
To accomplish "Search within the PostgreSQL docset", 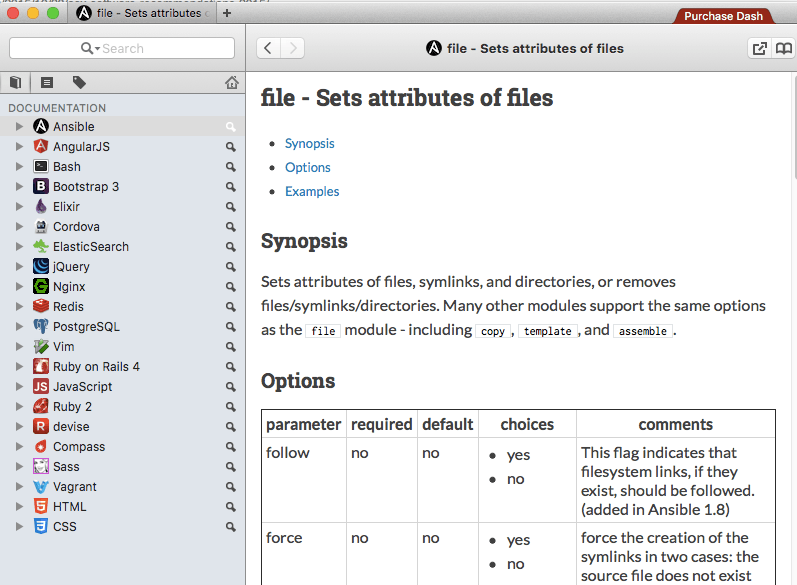I will click(x=231, y=327).
